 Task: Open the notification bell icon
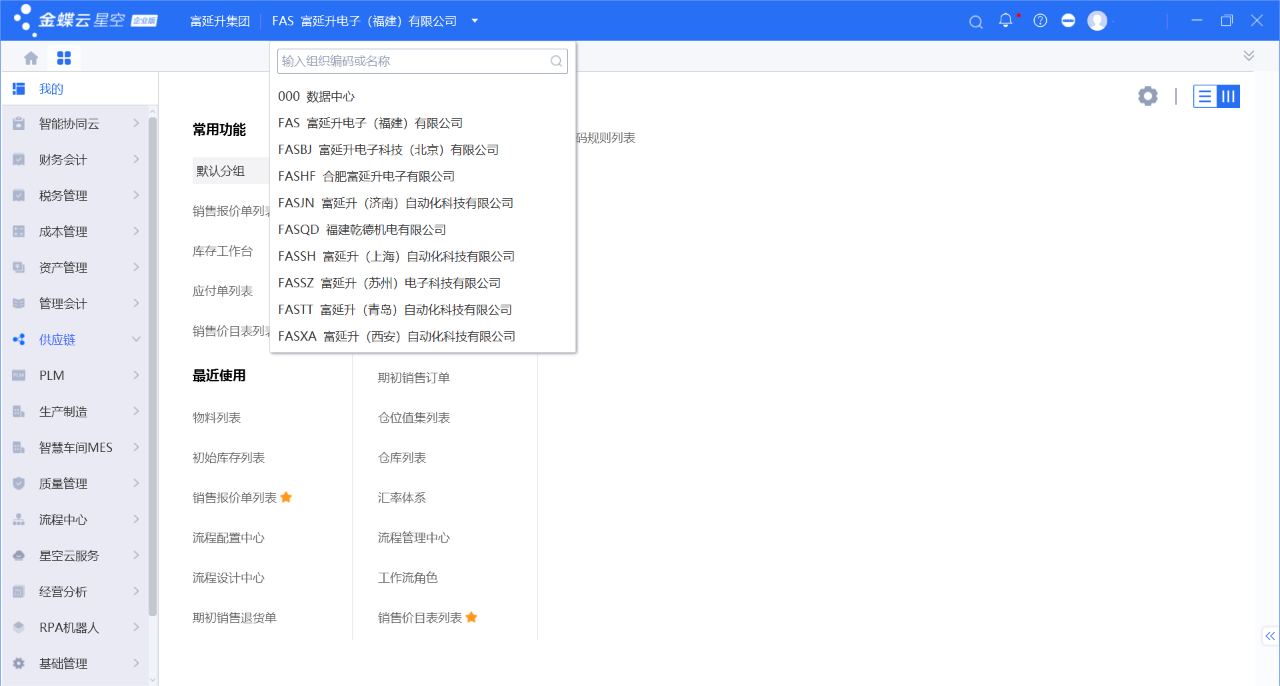[1006, 21]
